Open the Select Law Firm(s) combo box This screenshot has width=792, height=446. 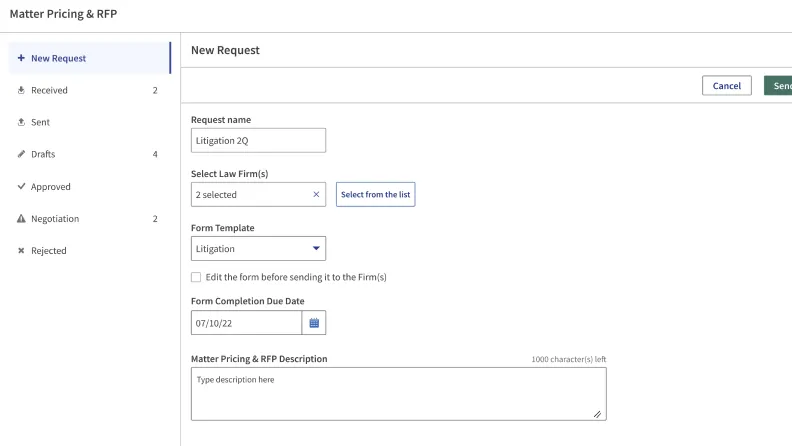248,195
